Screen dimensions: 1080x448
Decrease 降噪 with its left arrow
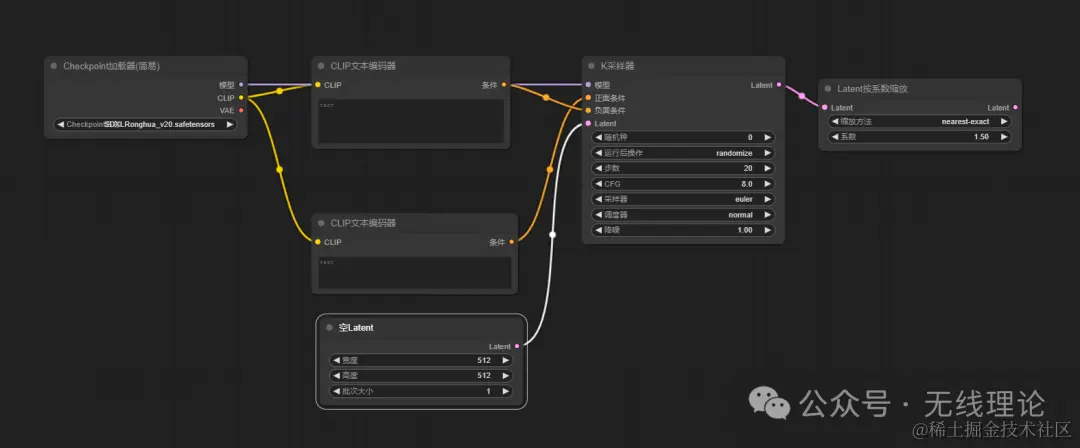[599, 230]
